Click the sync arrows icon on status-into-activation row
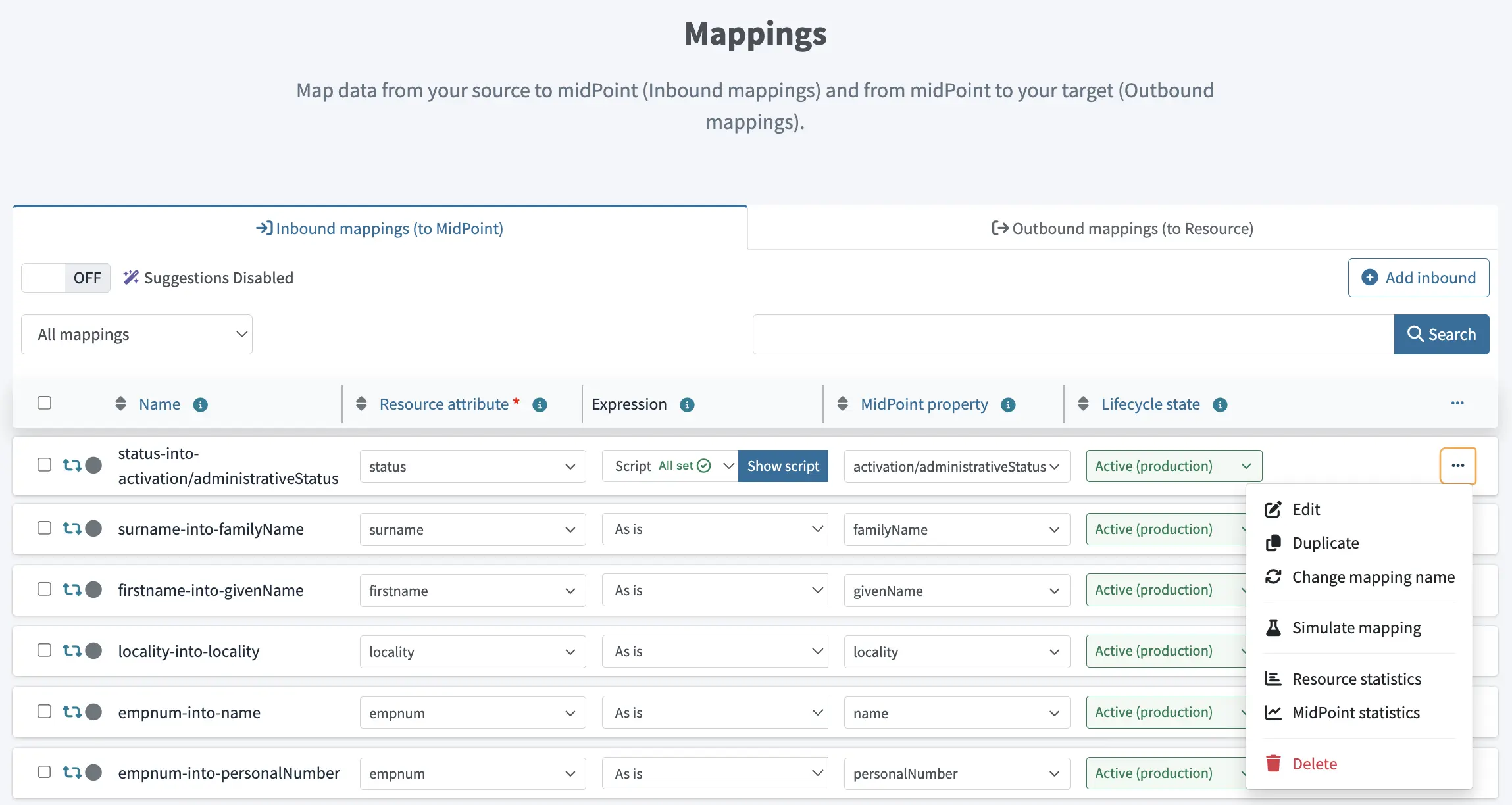This screenshot has width=1512, height=805. coord(72,465)
